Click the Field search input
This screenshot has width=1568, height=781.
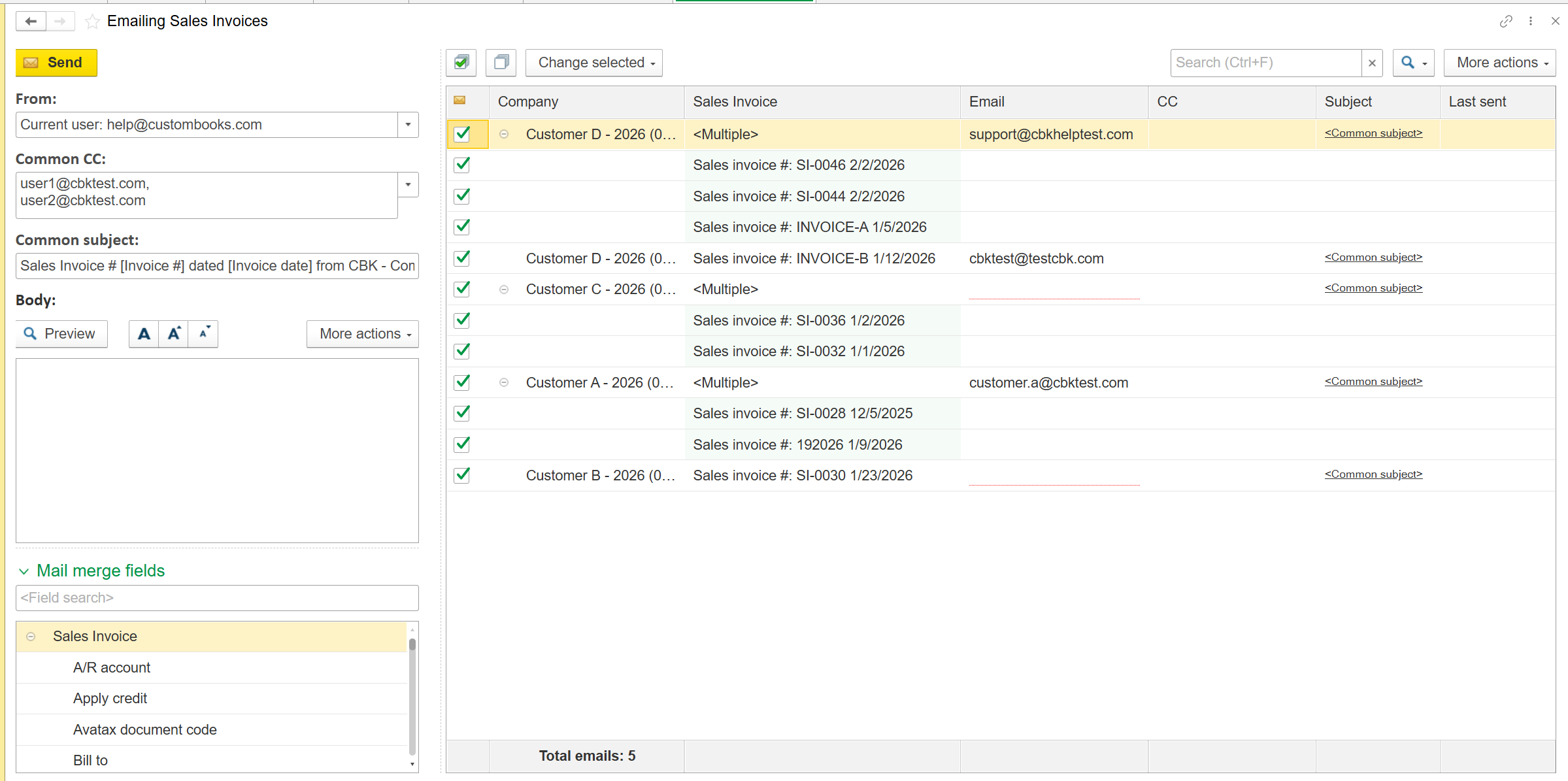(x=217, y=598)
